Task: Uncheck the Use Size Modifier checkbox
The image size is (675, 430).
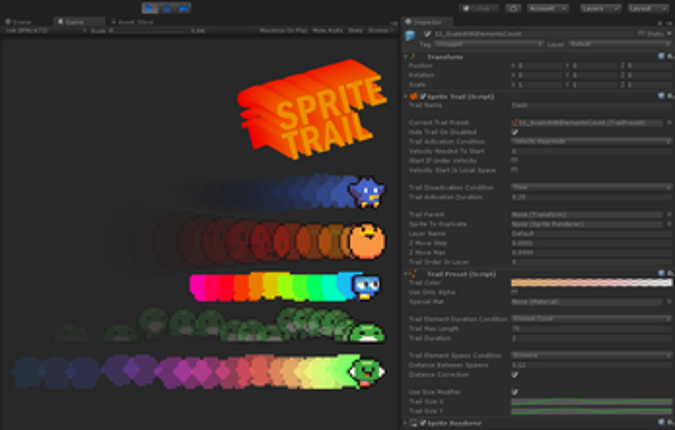Action: pos(515,391)
